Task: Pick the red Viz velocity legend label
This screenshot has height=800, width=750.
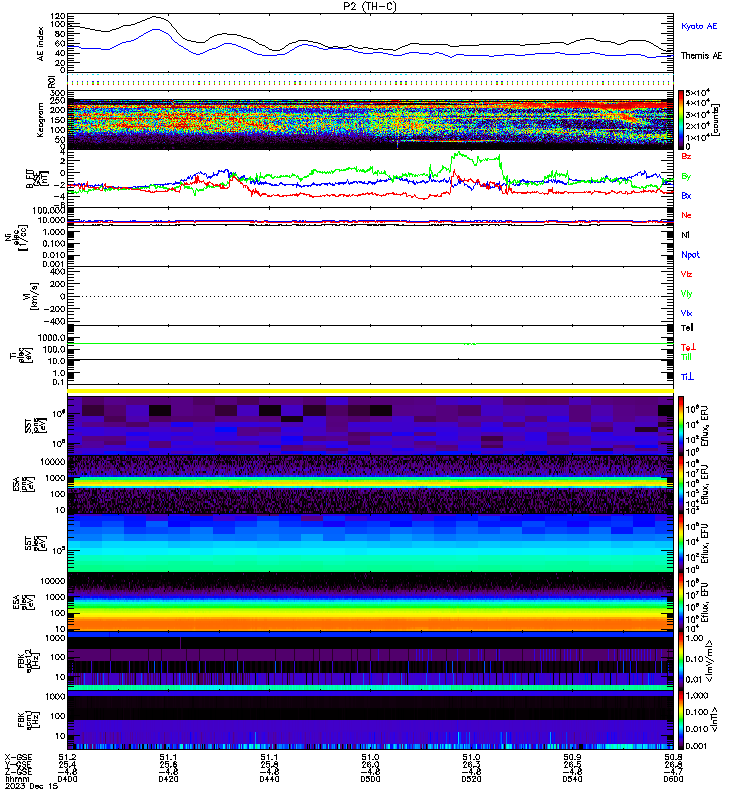Action: pos(686,274)
